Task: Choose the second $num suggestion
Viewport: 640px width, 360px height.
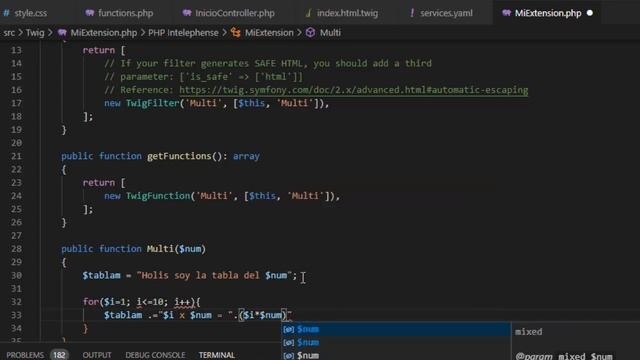Action: [396, 342]
